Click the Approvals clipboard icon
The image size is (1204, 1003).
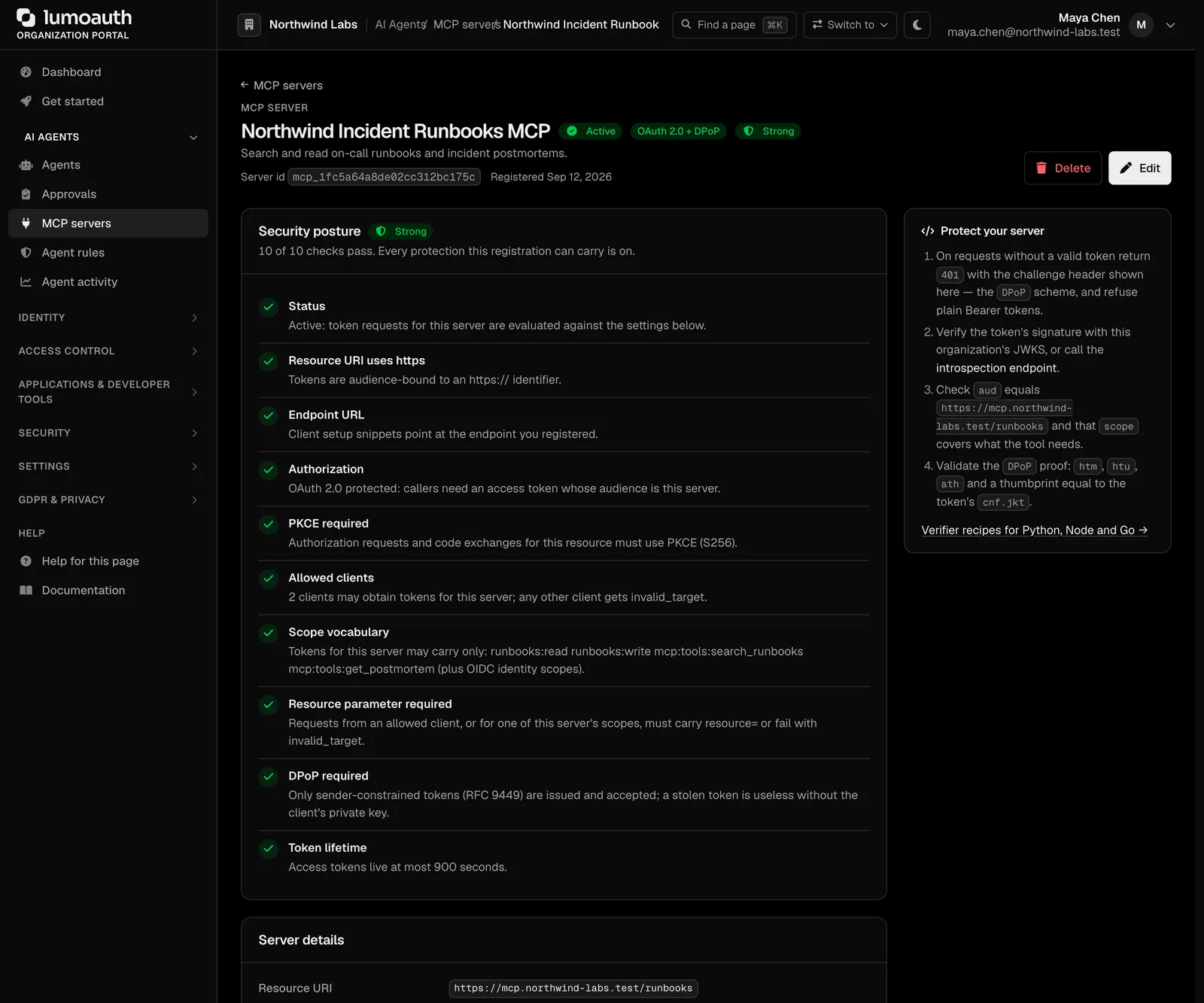coord(26,194)
